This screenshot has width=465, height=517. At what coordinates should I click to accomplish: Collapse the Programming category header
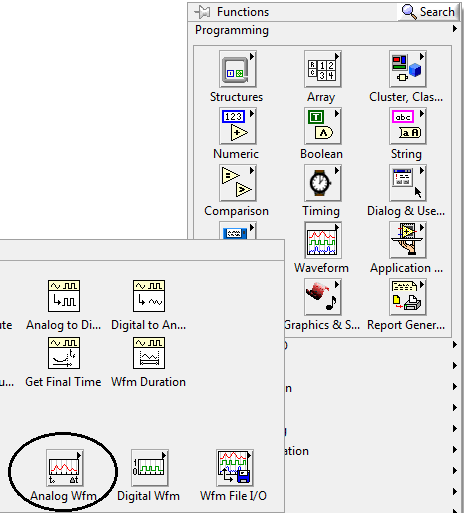click(232, 30)
